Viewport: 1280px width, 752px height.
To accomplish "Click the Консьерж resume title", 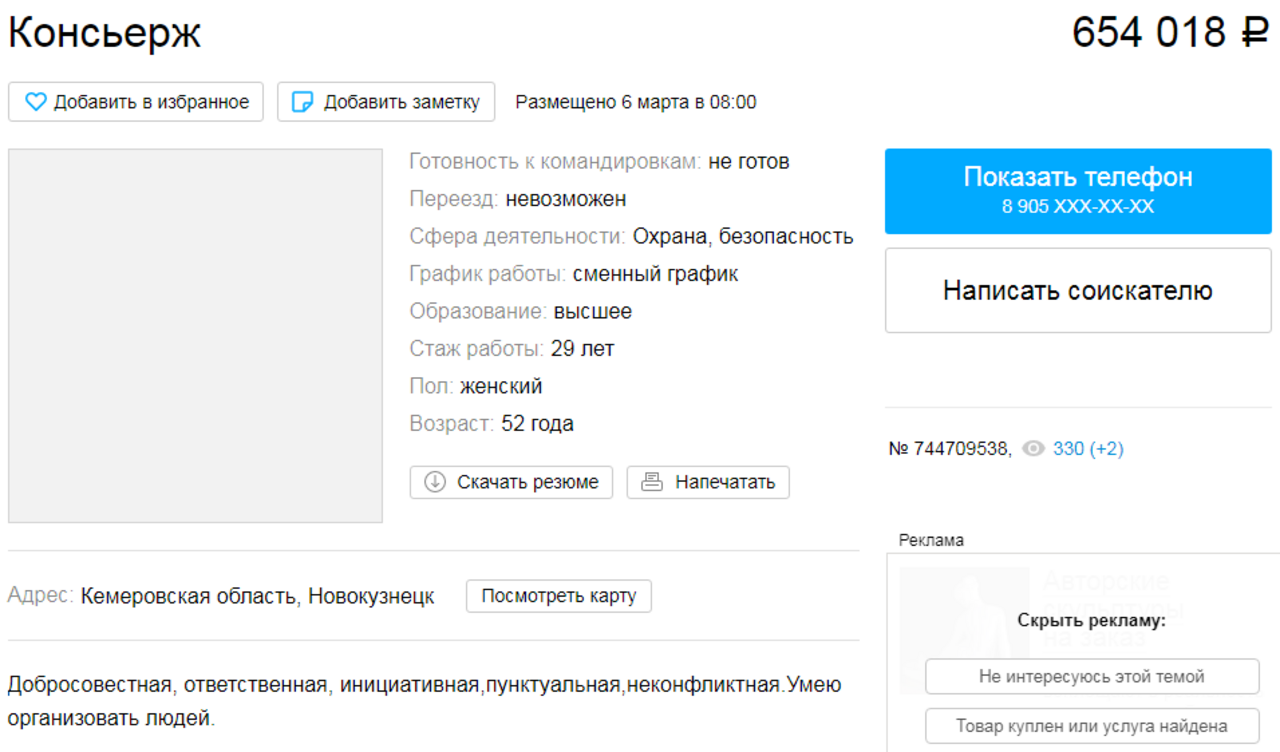I will (105, 33).
